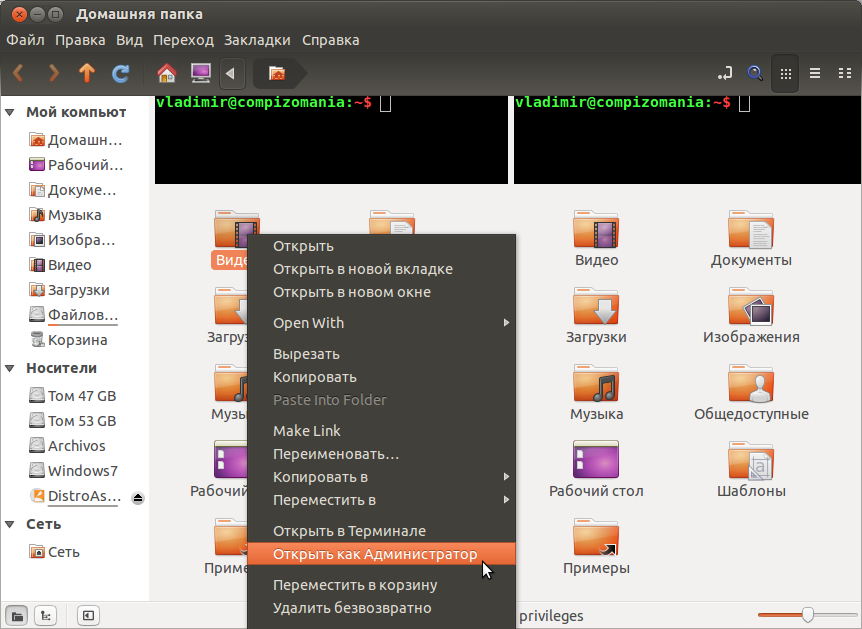This screenshot has height=629, width=862.
Task: Open Сеть network item in sidebar
Action: [54, 552]
